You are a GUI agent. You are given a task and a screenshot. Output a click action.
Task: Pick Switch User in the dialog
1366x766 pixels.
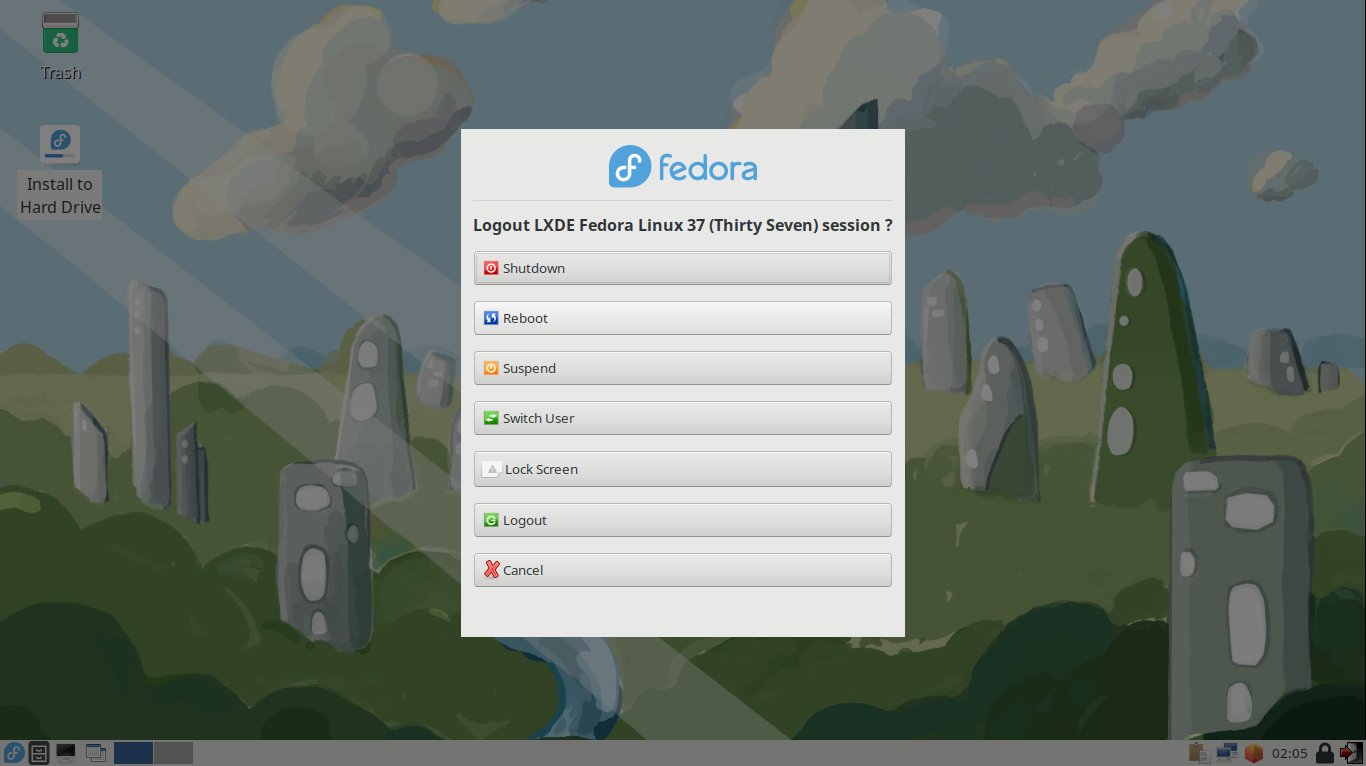pos(682,418)
